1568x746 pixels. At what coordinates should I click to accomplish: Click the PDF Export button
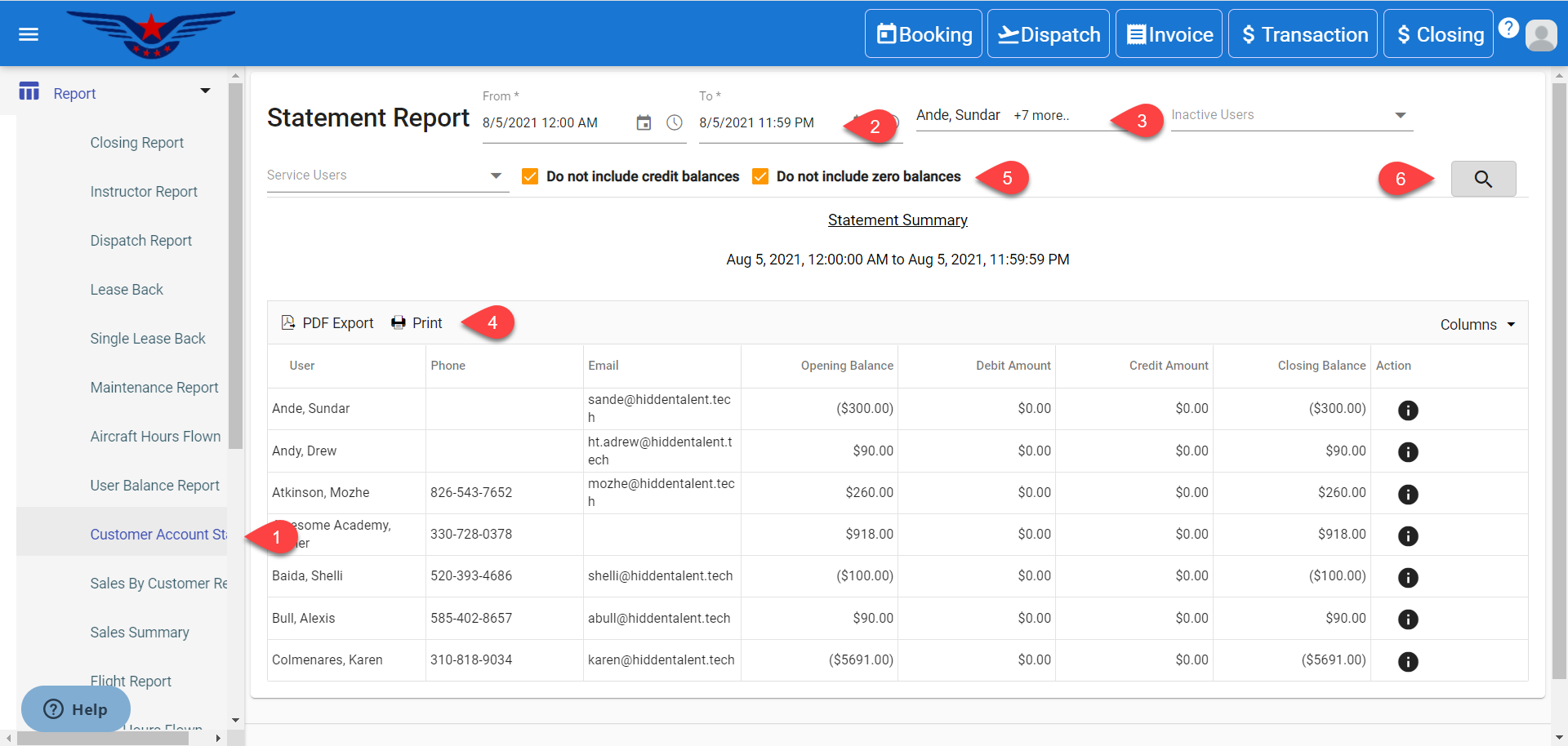327,323
